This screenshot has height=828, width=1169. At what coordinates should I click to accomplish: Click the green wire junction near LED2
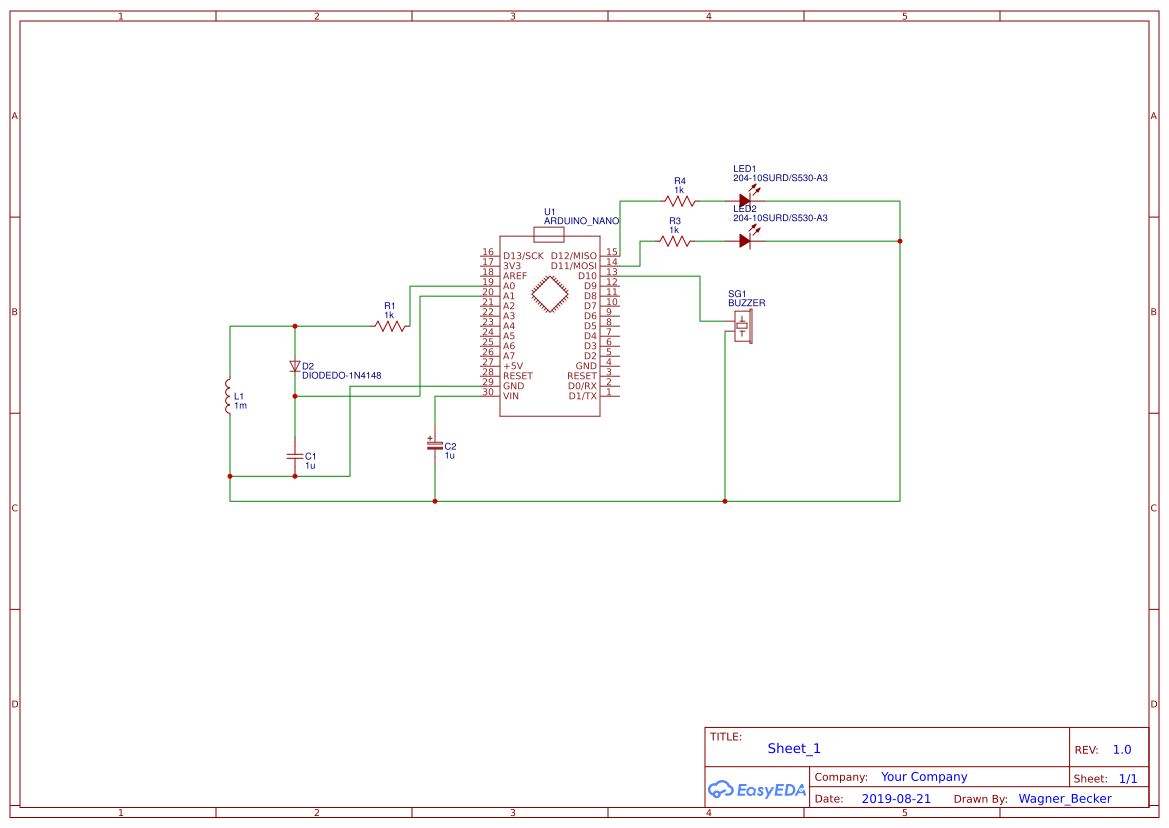(x=900, y=240)
